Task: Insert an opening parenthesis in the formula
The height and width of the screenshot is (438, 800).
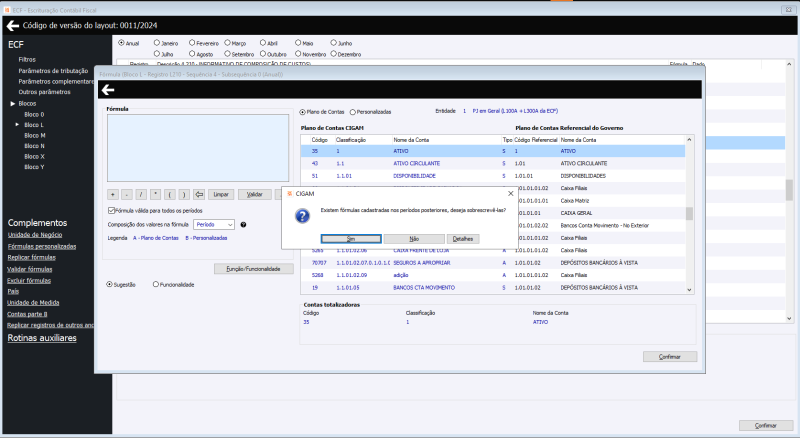Action: coord(171,194)
